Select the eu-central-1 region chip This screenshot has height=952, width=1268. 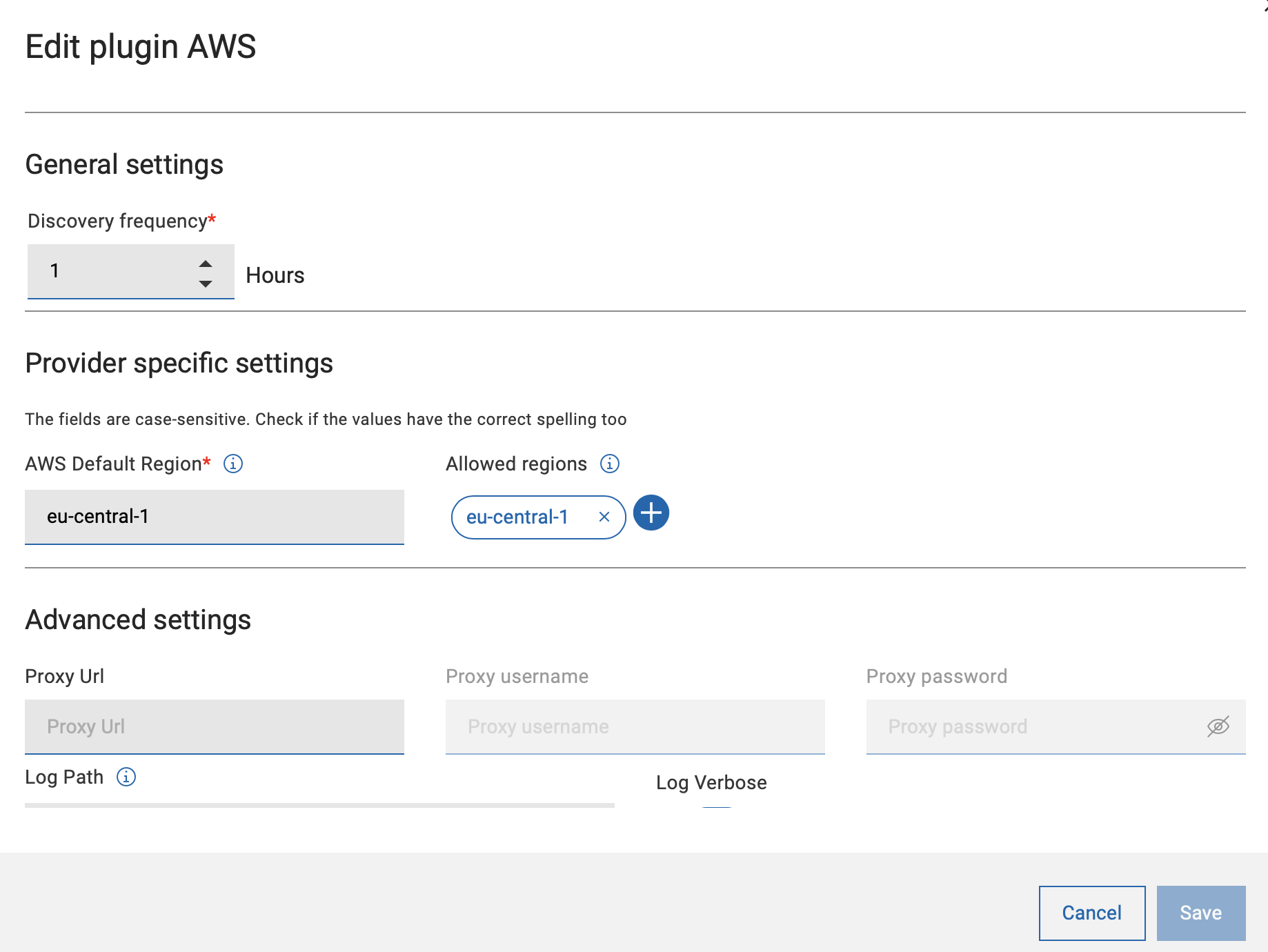click(x=517, y=517)
